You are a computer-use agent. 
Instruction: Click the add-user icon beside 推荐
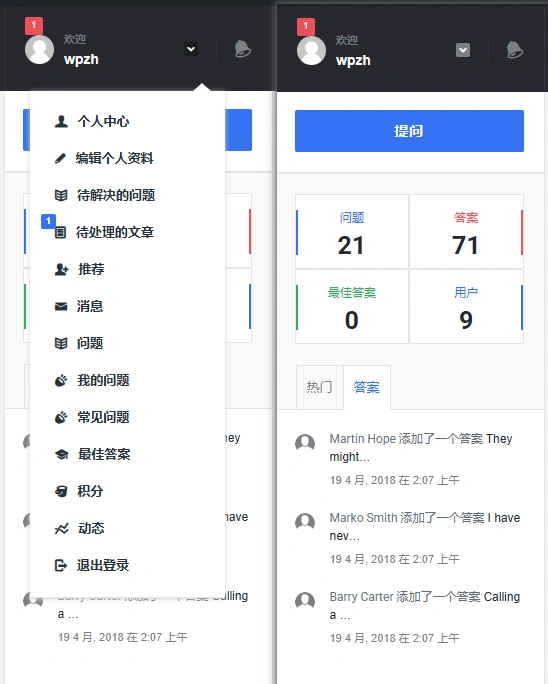[62, 270]
